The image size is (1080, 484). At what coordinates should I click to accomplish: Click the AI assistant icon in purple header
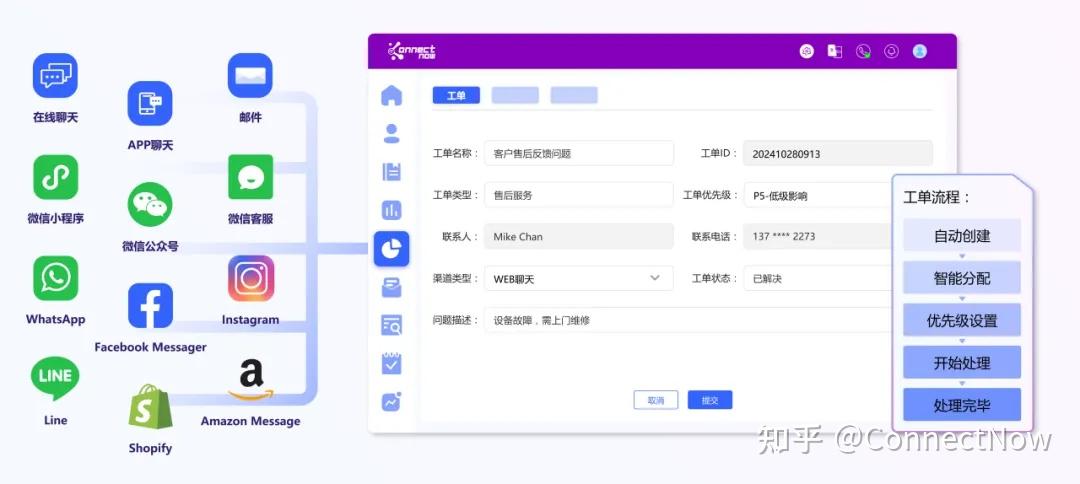coord(807,51)
